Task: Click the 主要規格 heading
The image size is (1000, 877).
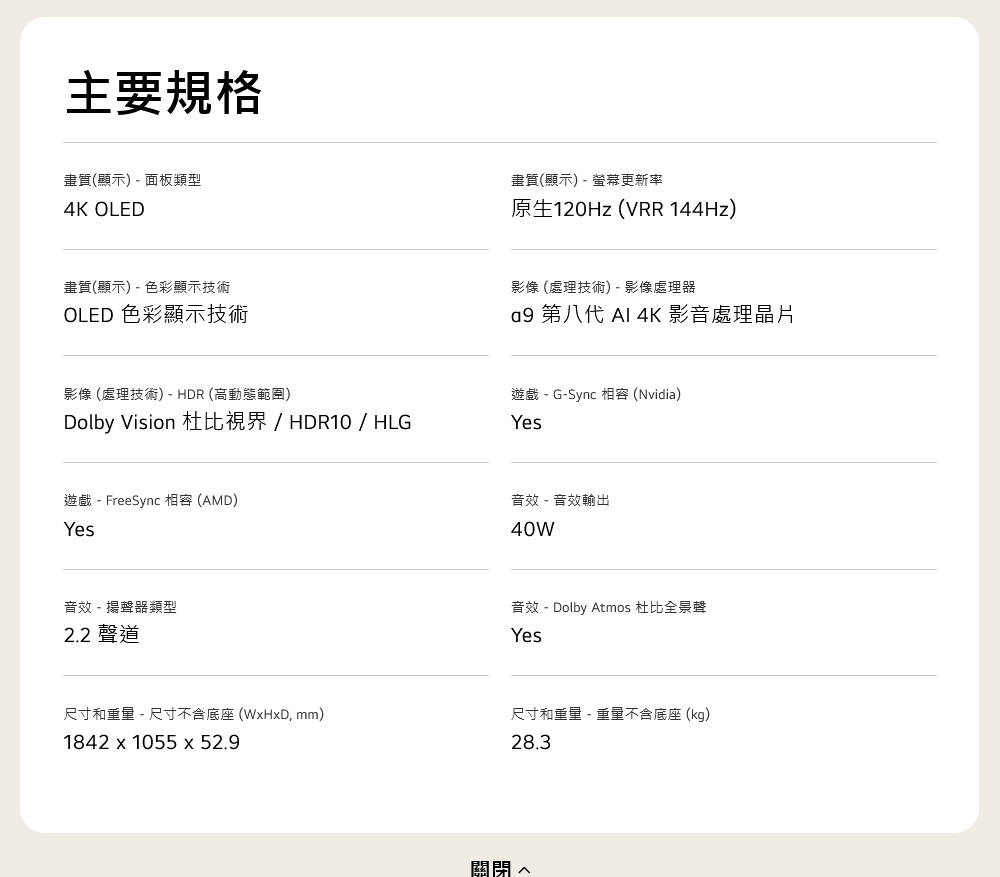Action: coord(164,93)
